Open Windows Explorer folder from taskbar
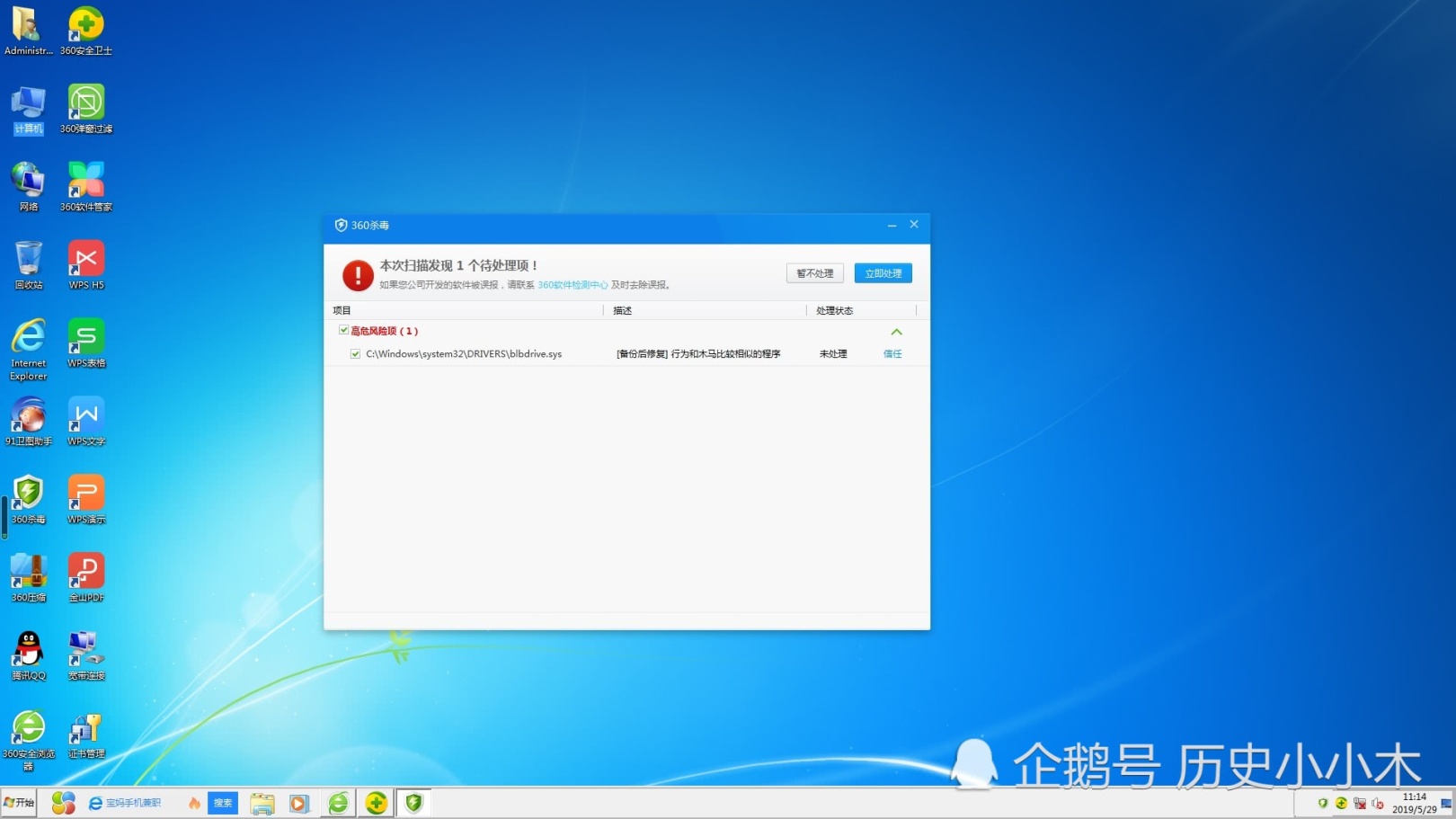This screenshot has height=819, width=1456. pos(262,803)
